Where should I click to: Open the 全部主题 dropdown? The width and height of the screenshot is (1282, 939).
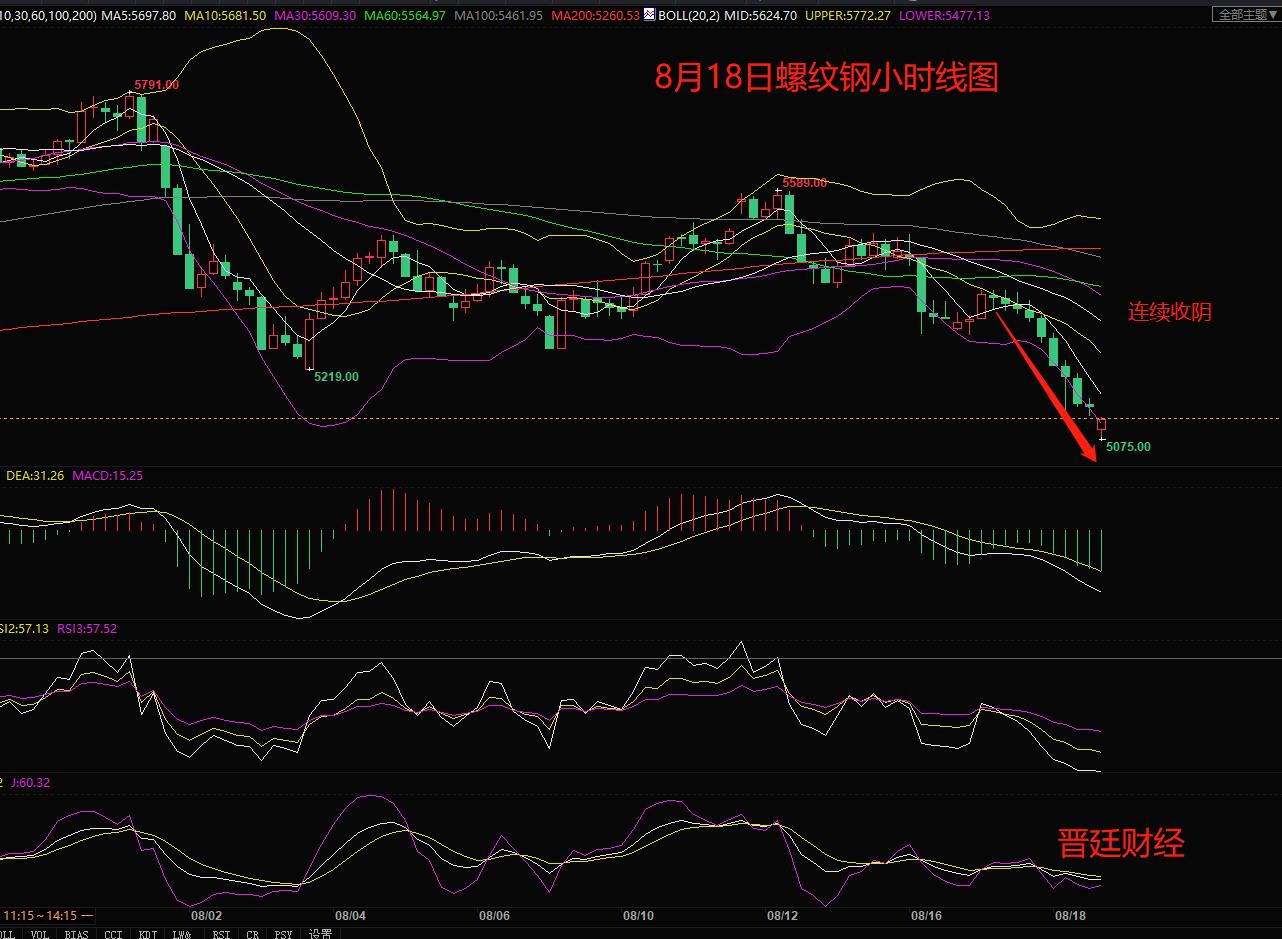1246,14
